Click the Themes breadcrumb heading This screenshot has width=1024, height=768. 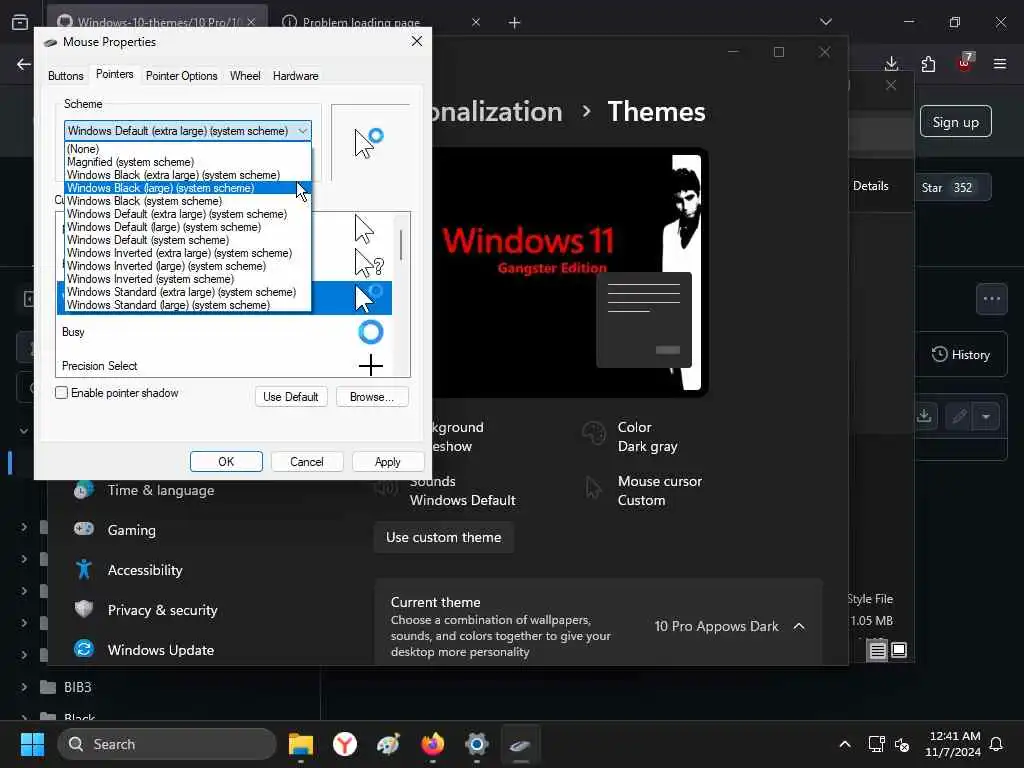656,112
